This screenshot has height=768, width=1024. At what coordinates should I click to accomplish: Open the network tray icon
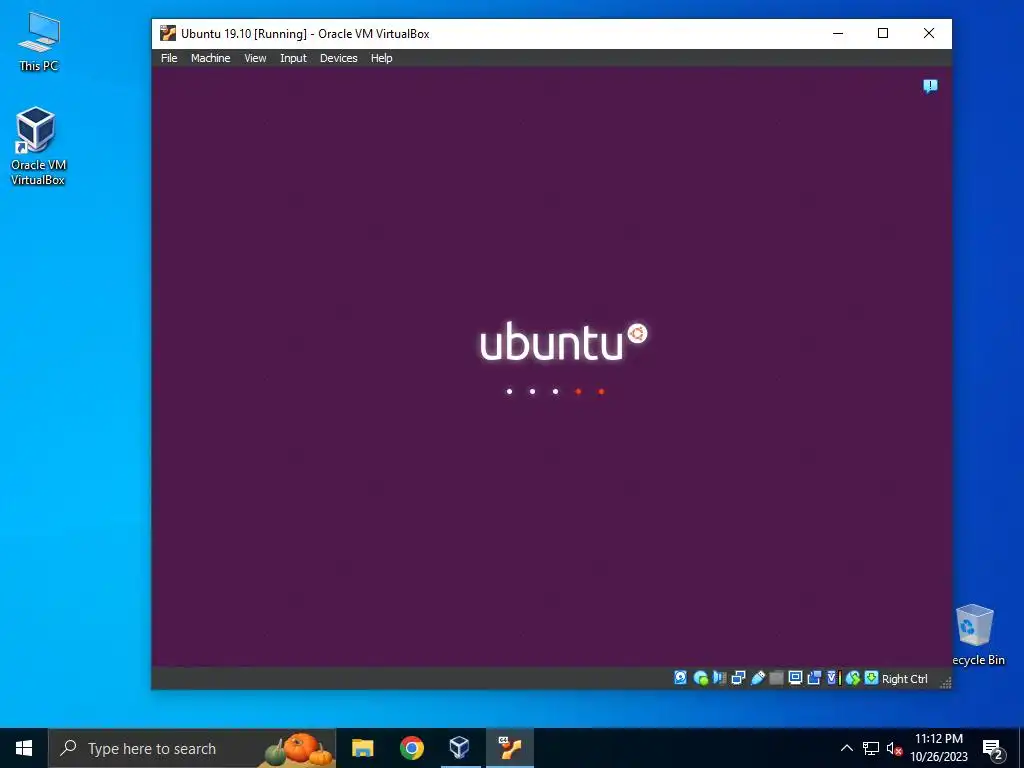pos(871,748)
